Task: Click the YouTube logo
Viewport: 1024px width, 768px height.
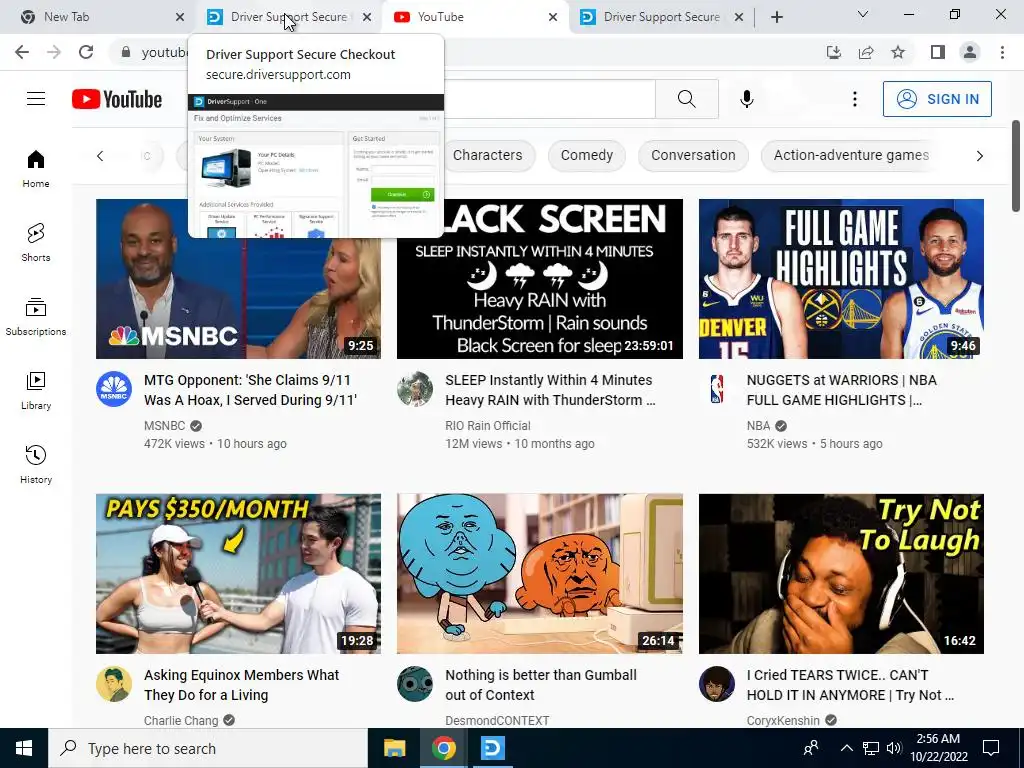Action: (117, 99)
